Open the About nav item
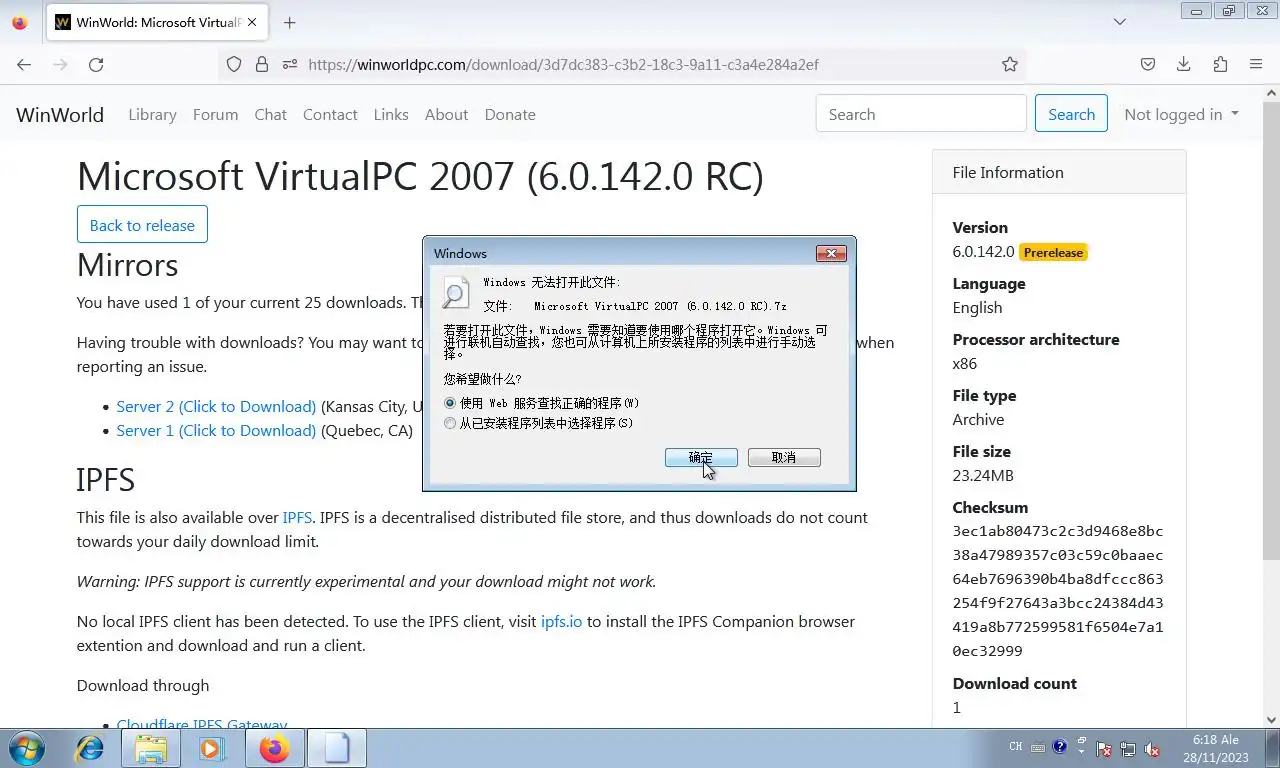1280x768 pixels. (x=446, y=114)
